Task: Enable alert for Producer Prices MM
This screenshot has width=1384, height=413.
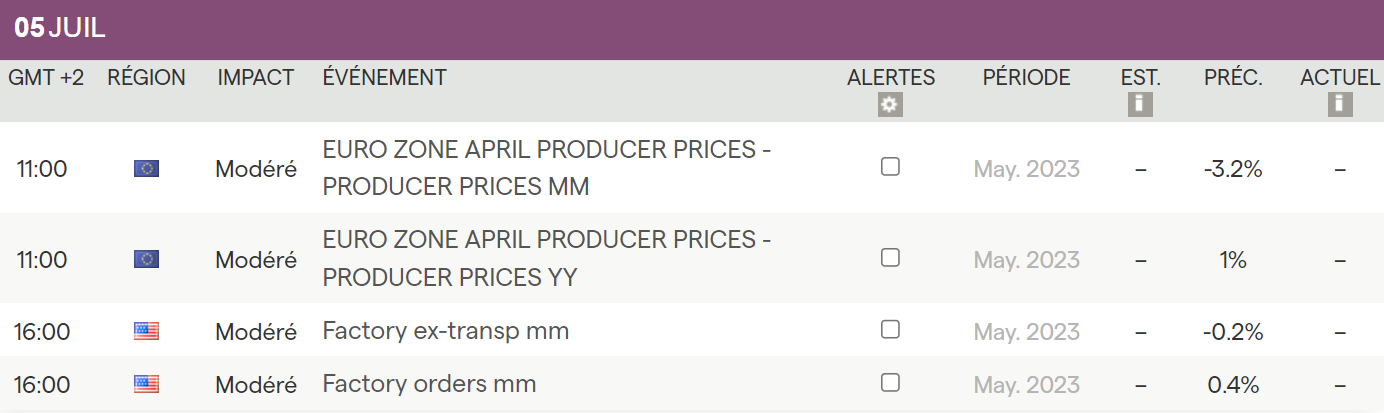Action: tap(890, 167)
